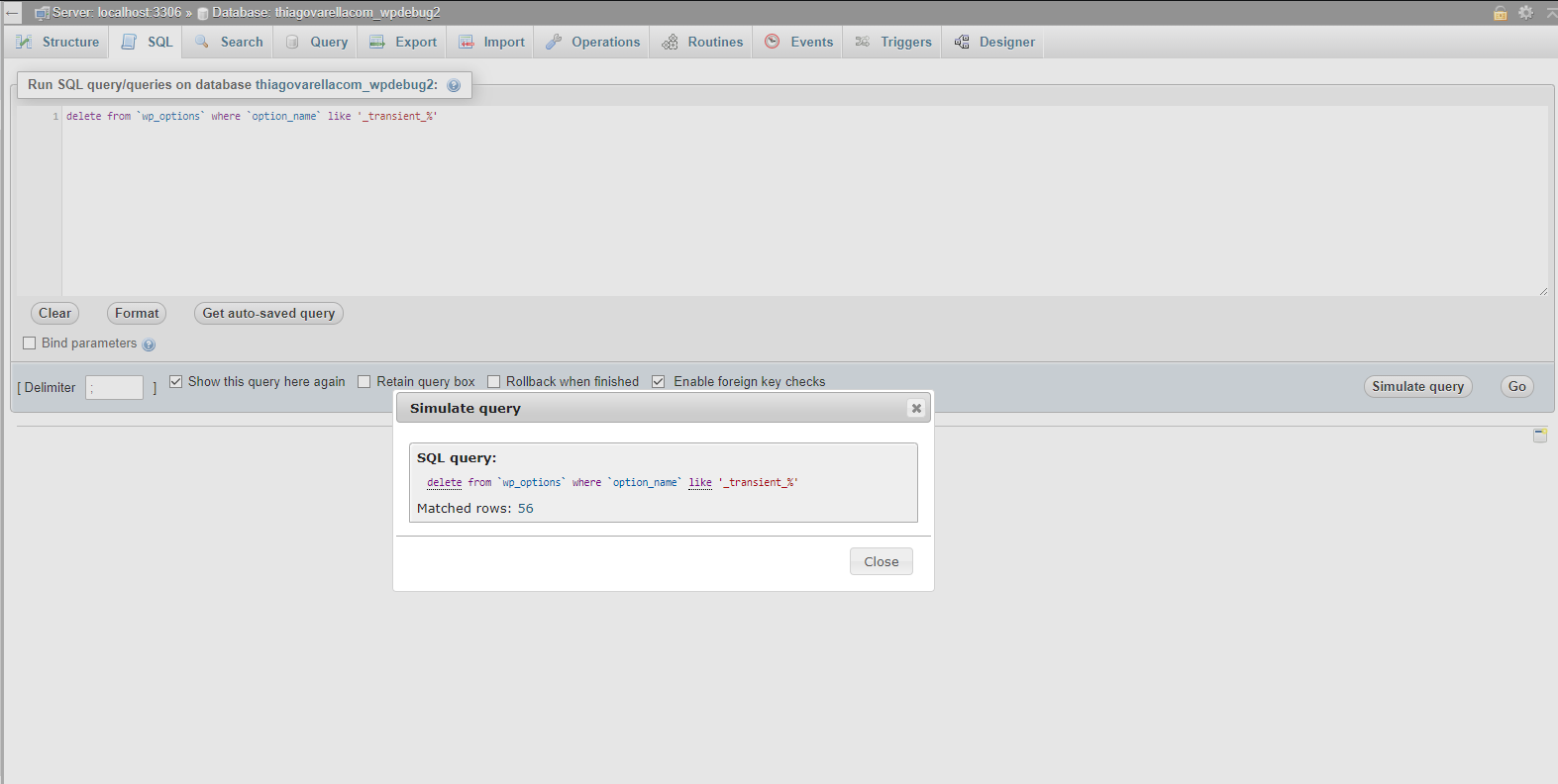Click Get auto-saved query
Image resolution: width=1558 pixels, height=784 pixels.
(268, 314)
